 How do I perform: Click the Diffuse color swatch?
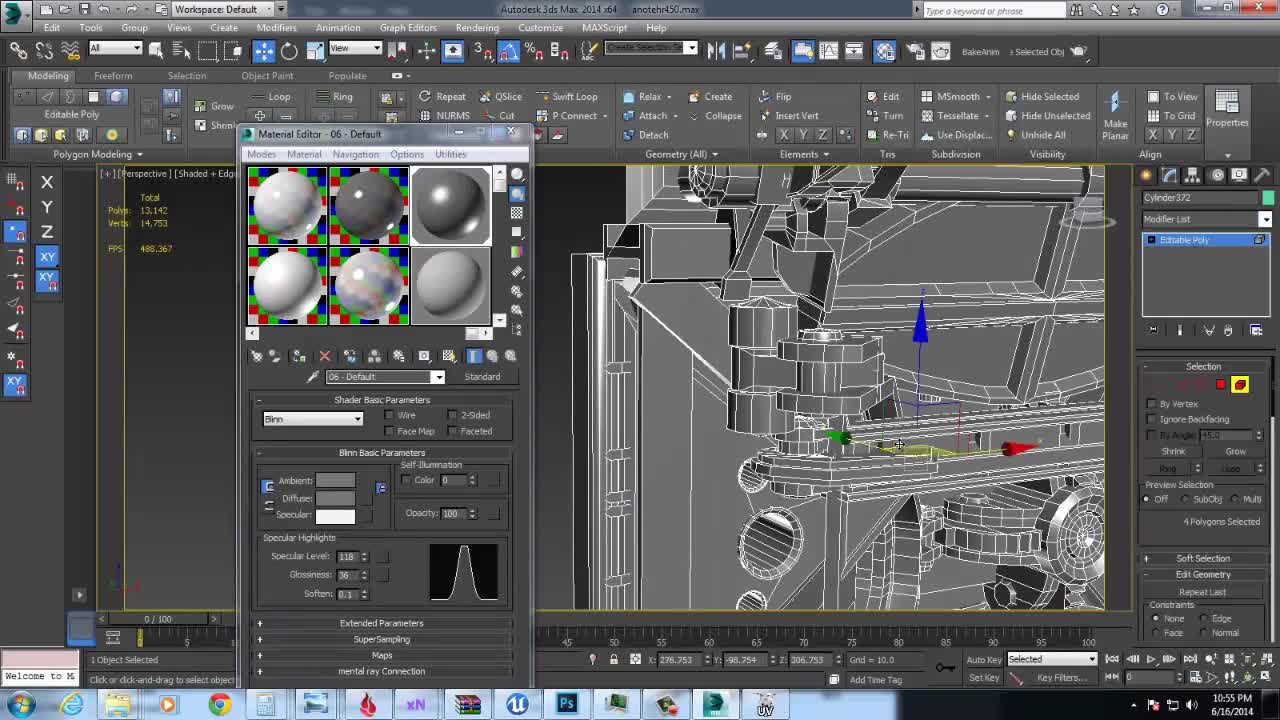point(335,498)
